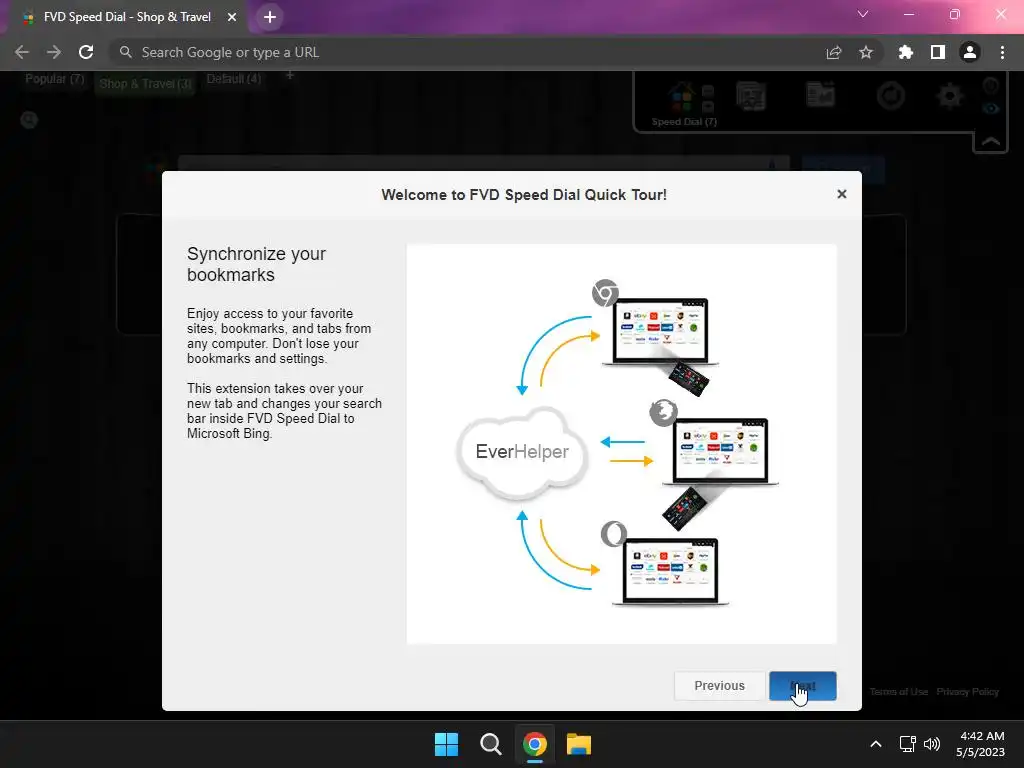The image size is (1024, 768).
Task: Click the browser back arrow
Action: pyautogui.click(x=22, y=52)
